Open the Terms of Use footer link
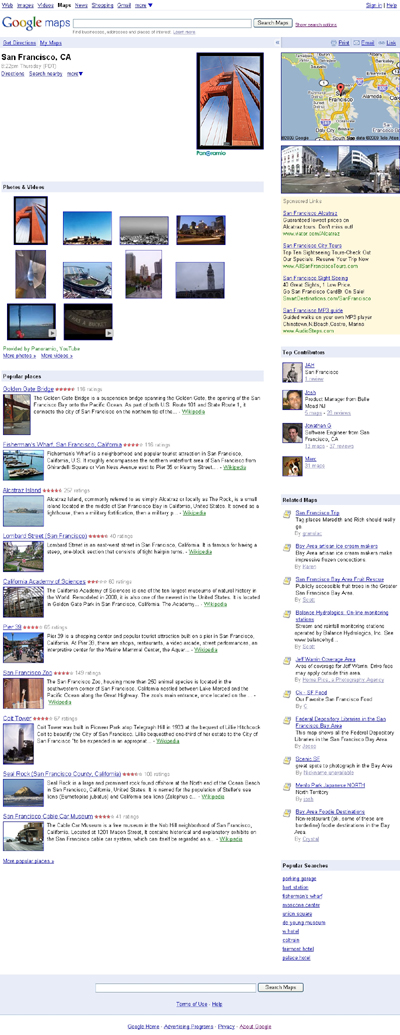Screen dimensions: 400x1035 [x=192, y=1004]
